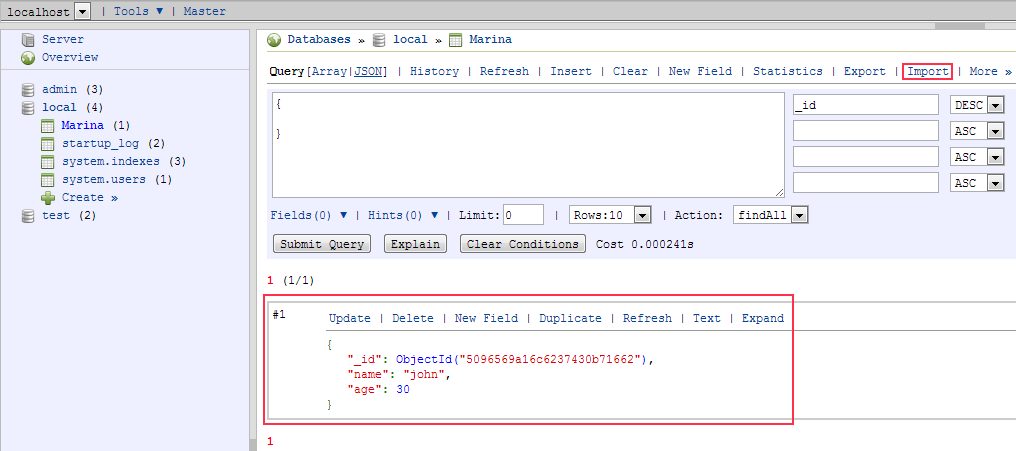This screenshot has height=451, width=1016.
Task: Click the admin database icon
Action: pos(28,90)
